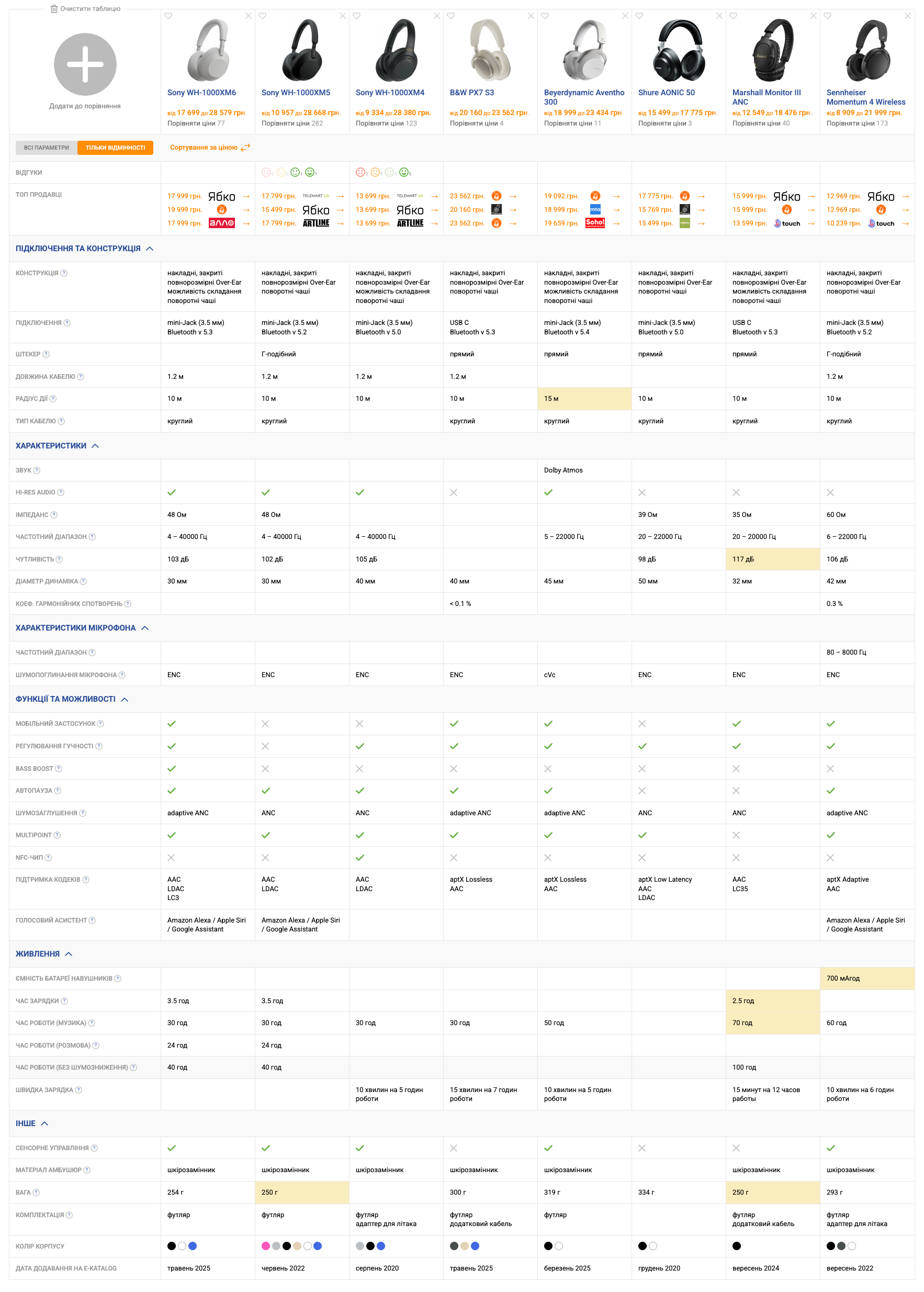Screen dimensions: 924x1292
Task: Click ARTLINE logo under Sony WH-1000XM5
Action: tap(316, 223)
